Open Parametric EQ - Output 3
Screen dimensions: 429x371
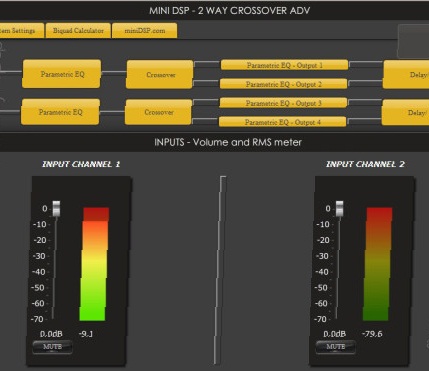click(283, 103)
